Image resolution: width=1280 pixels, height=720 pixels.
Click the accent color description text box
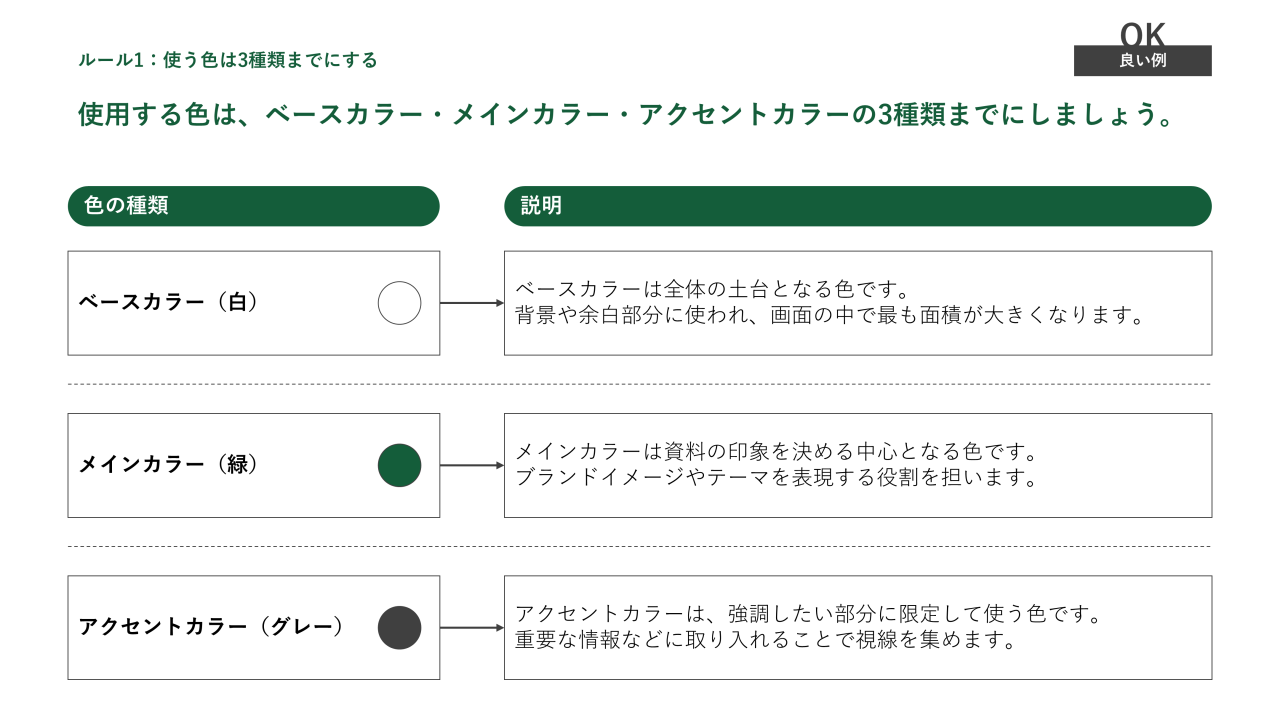[x=857, y=627]
